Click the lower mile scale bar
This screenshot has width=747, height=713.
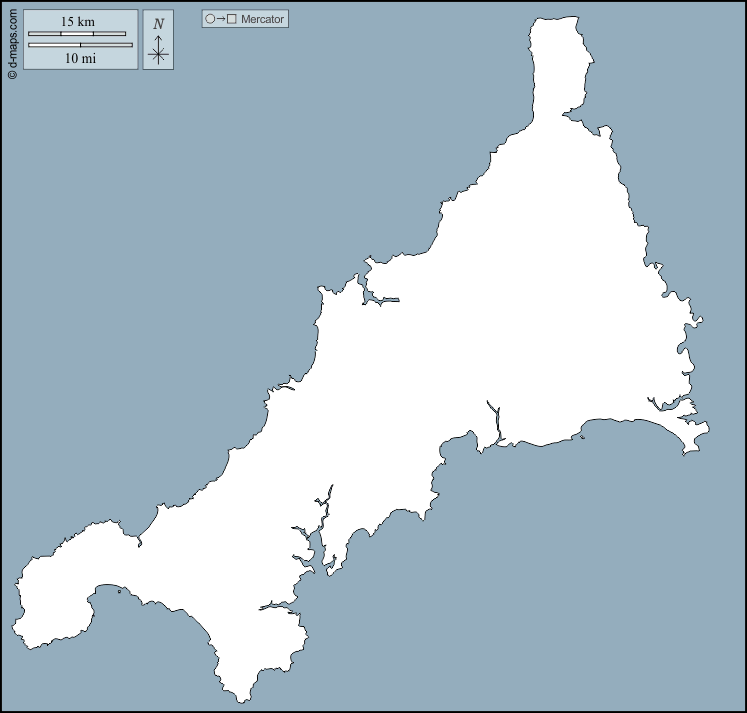point(80,44)
